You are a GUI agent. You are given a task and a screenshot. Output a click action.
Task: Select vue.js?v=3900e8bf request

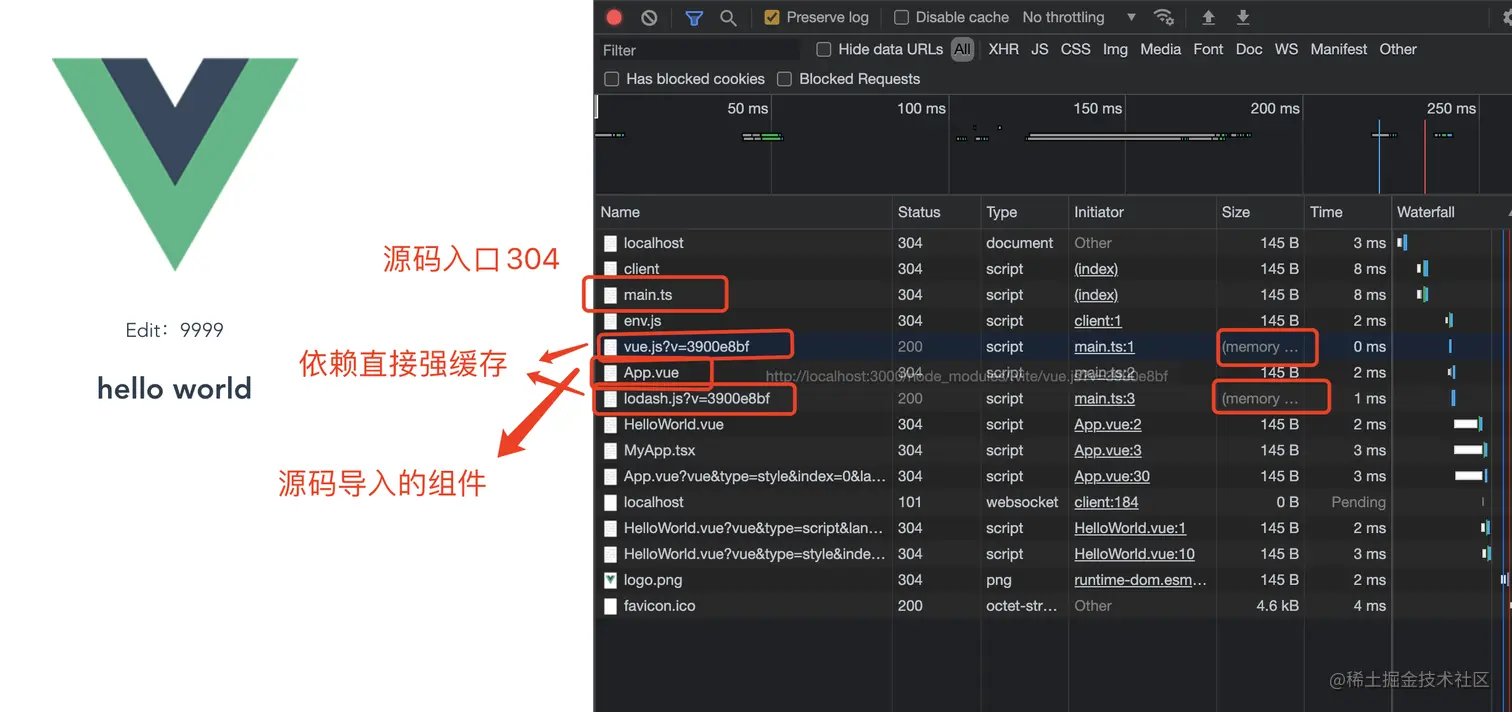pyautogui.click(x=686, y=347)
